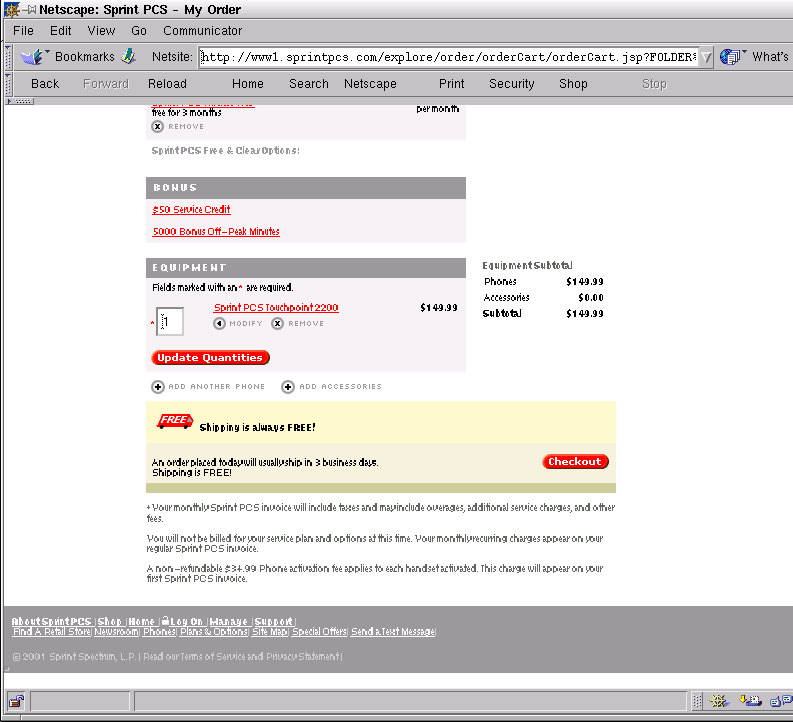Screen dimensions: 793x722
Task: Click the FREE shipping truck icon
Action: [175, 421]
